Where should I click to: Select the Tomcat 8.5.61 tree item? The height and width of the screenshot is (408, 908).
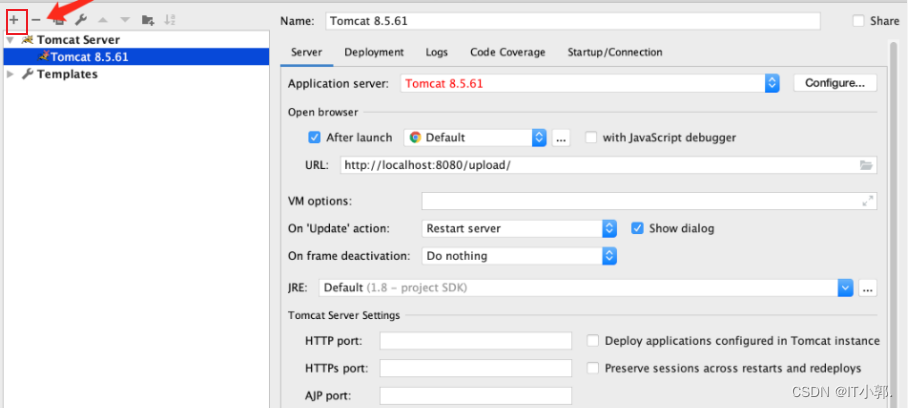137,57
